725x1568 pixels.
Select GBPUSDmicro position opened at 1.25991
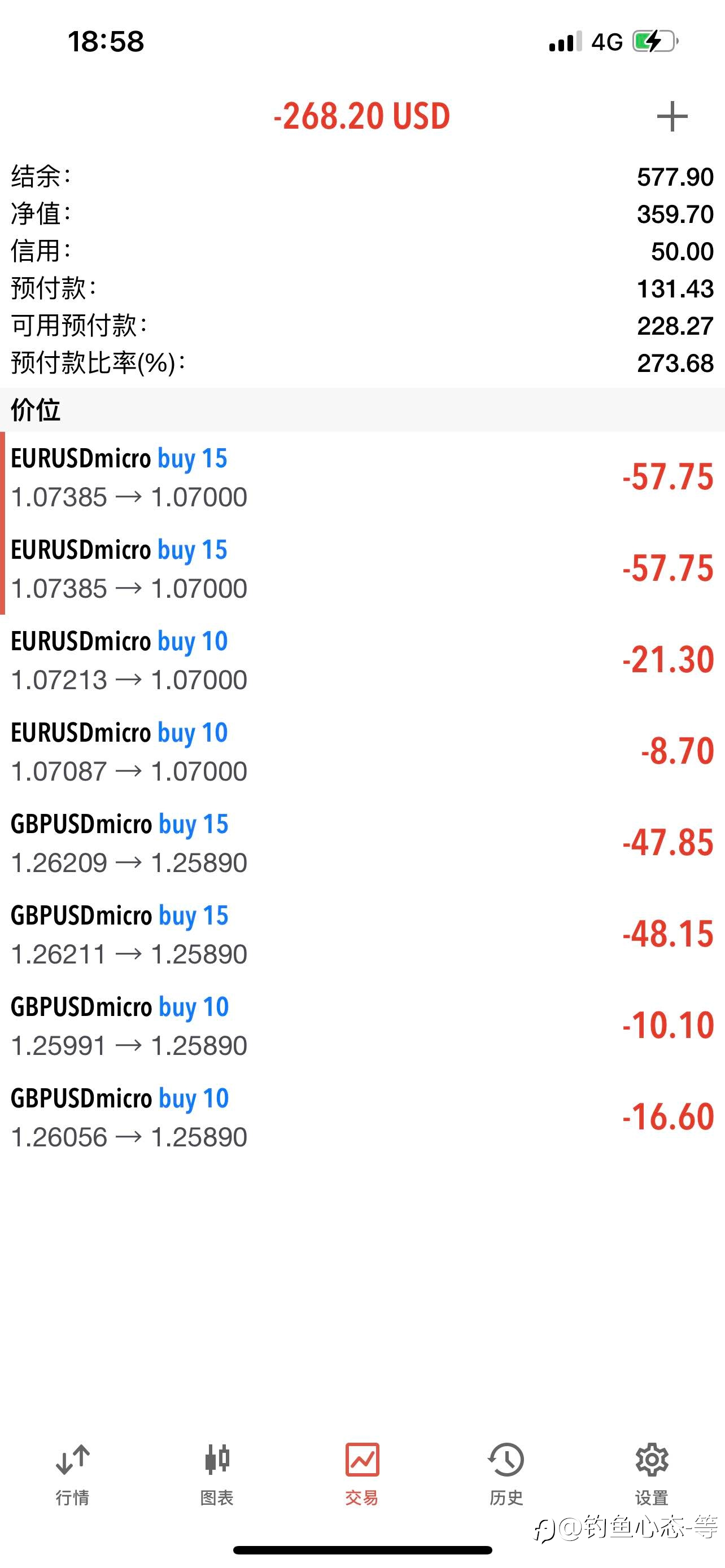point(362,1026)
